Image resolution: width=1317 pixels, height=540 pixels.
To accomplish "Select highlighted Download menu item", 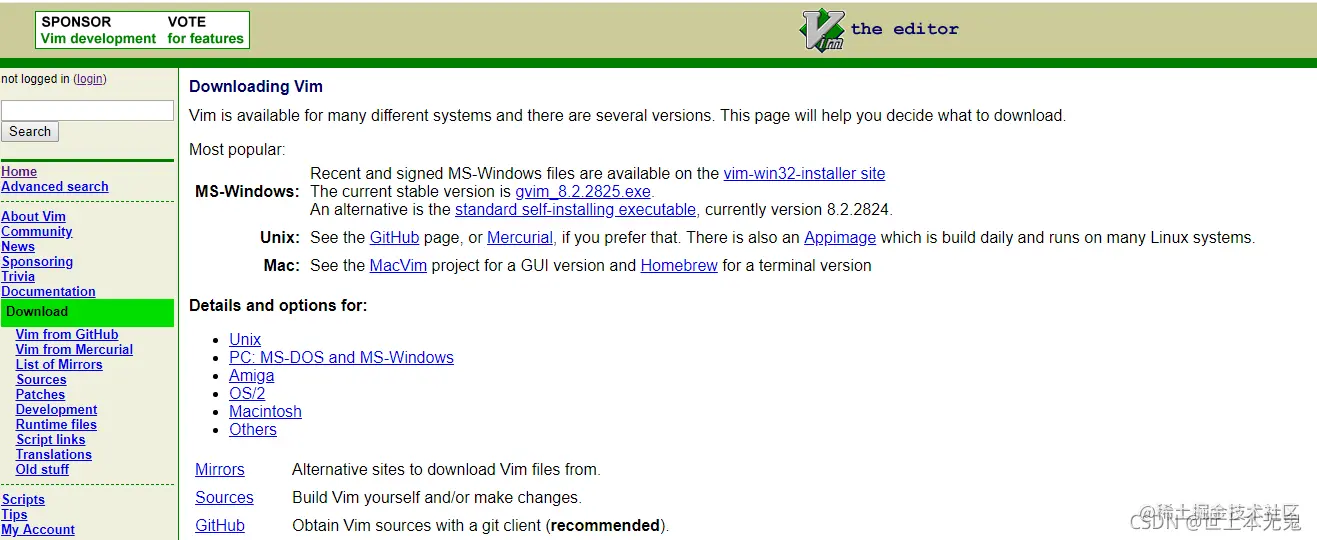I will (87, 312).
